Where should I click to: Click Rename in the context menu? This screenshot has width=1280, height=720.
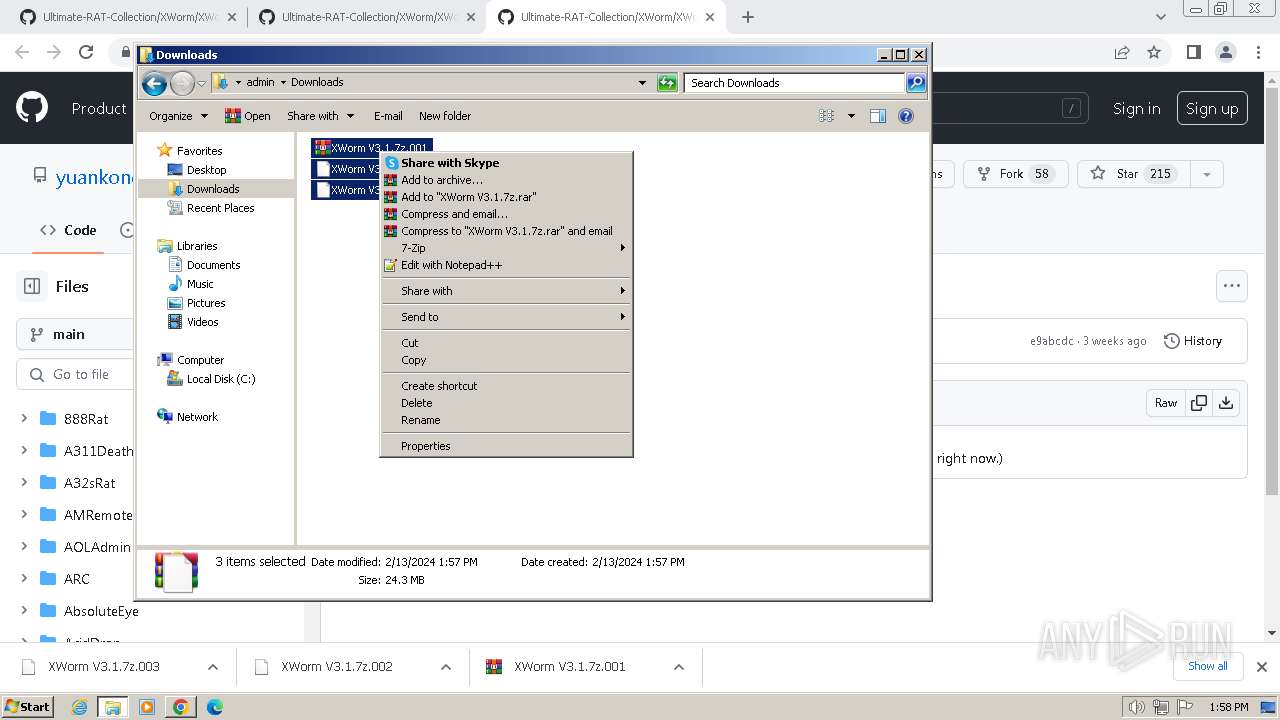click(x=506, y=420)
